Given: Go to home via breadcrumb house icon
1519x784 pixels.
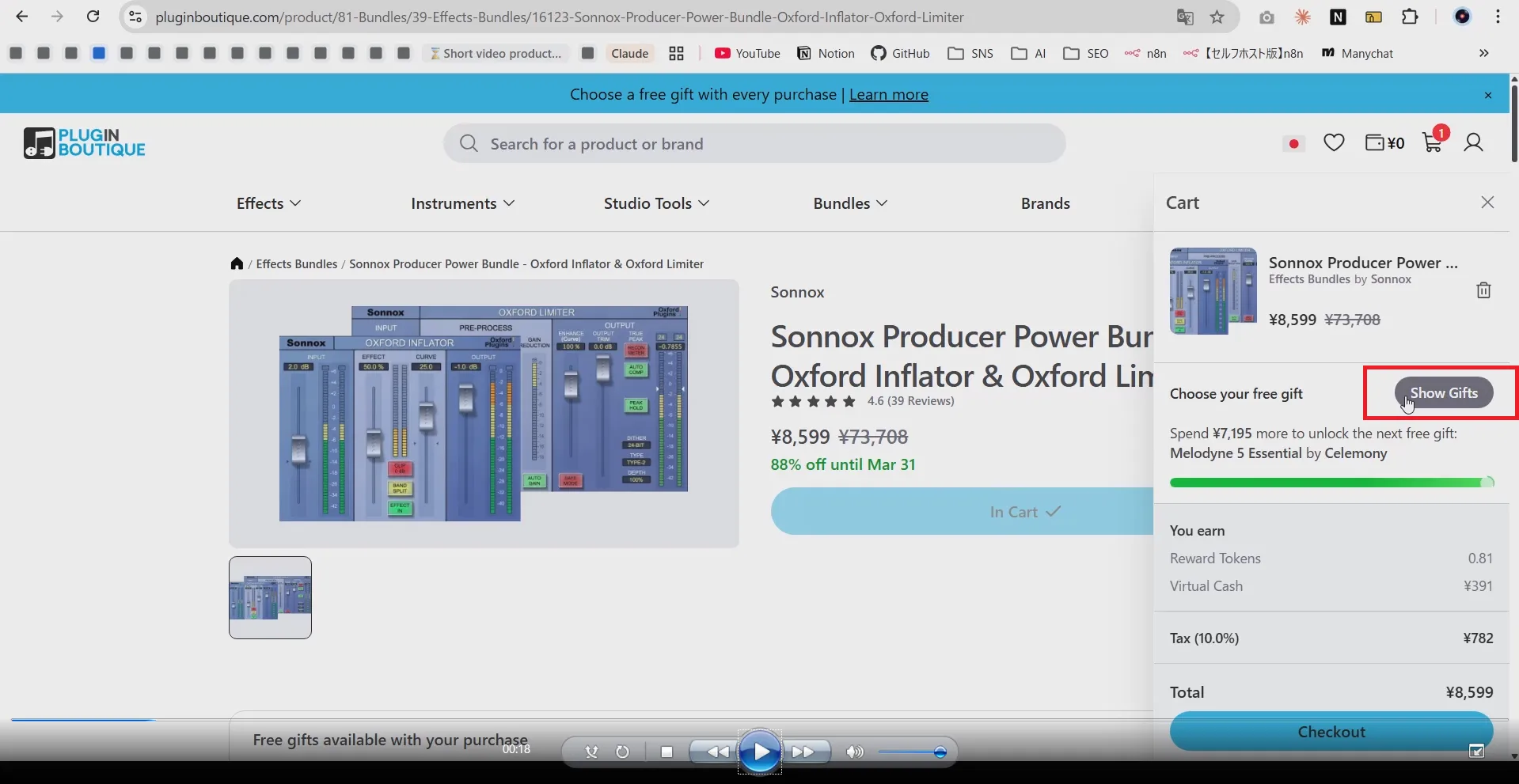Looking at the screenshot, I should 237,263.
